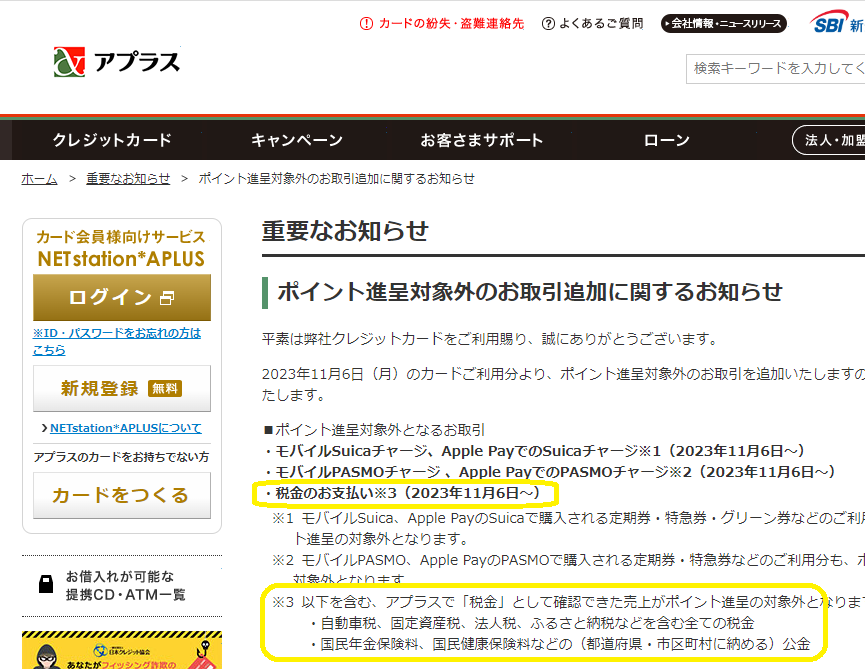Click カードをつくる button

pyautogui.click(x=122, y=495)
